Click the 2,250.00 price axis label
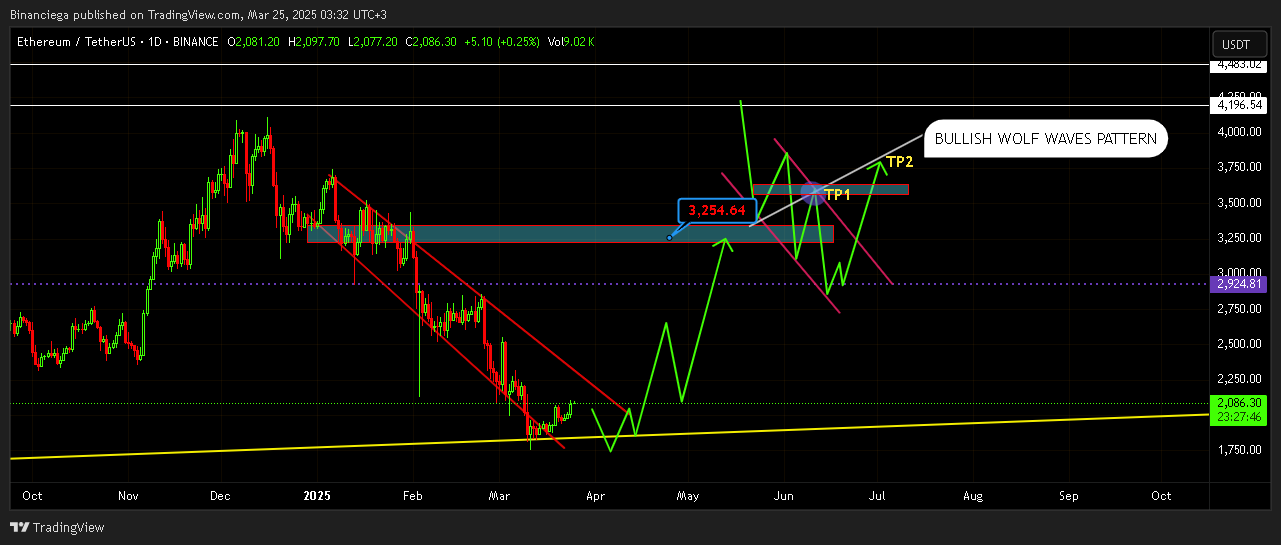Image resolution: width=1281 pixels, height=545 pixels. coord(1238,379)
